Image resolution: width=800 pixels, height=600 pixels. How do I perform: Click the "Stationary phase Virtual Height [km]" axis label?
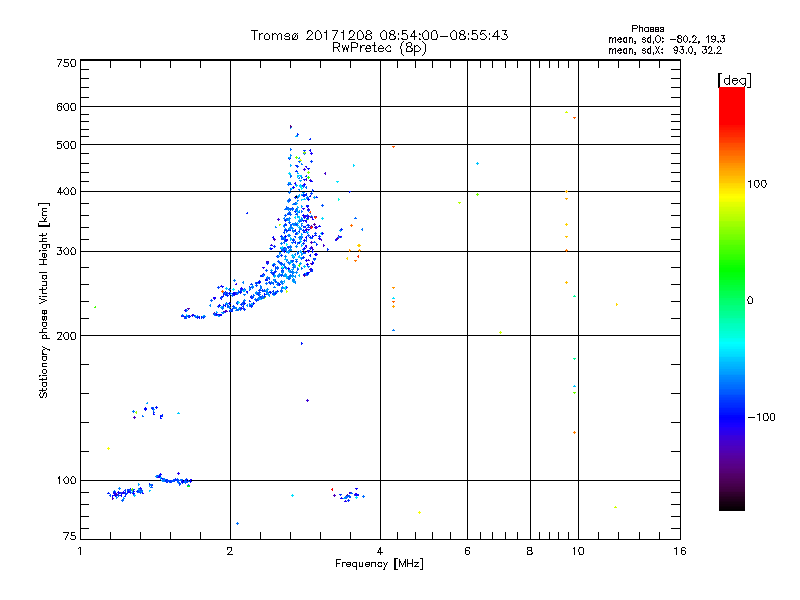tap(44, 300)
